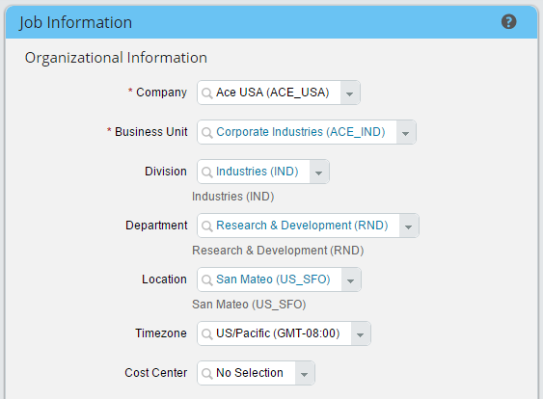Expand the Cost Center dropdown arrow

click(x=304, y=373)
